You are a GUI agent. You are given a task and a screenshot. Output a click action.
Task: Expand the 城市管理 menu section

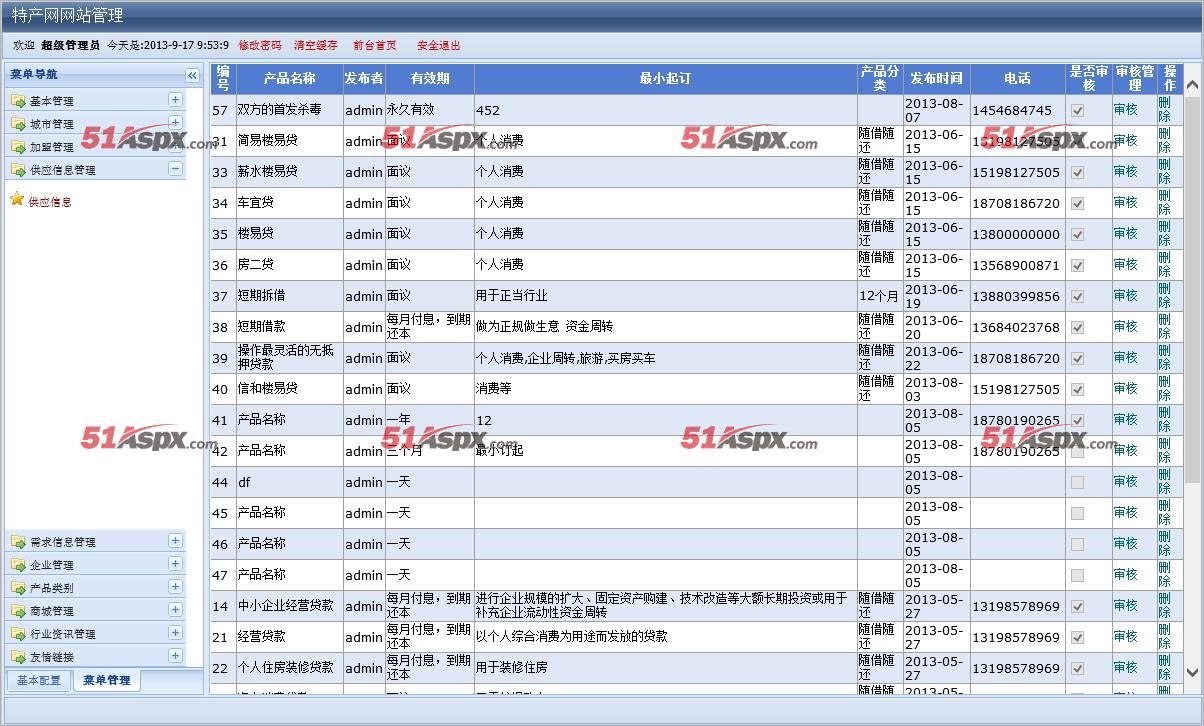pyautogui.click(x=175, y=123)
